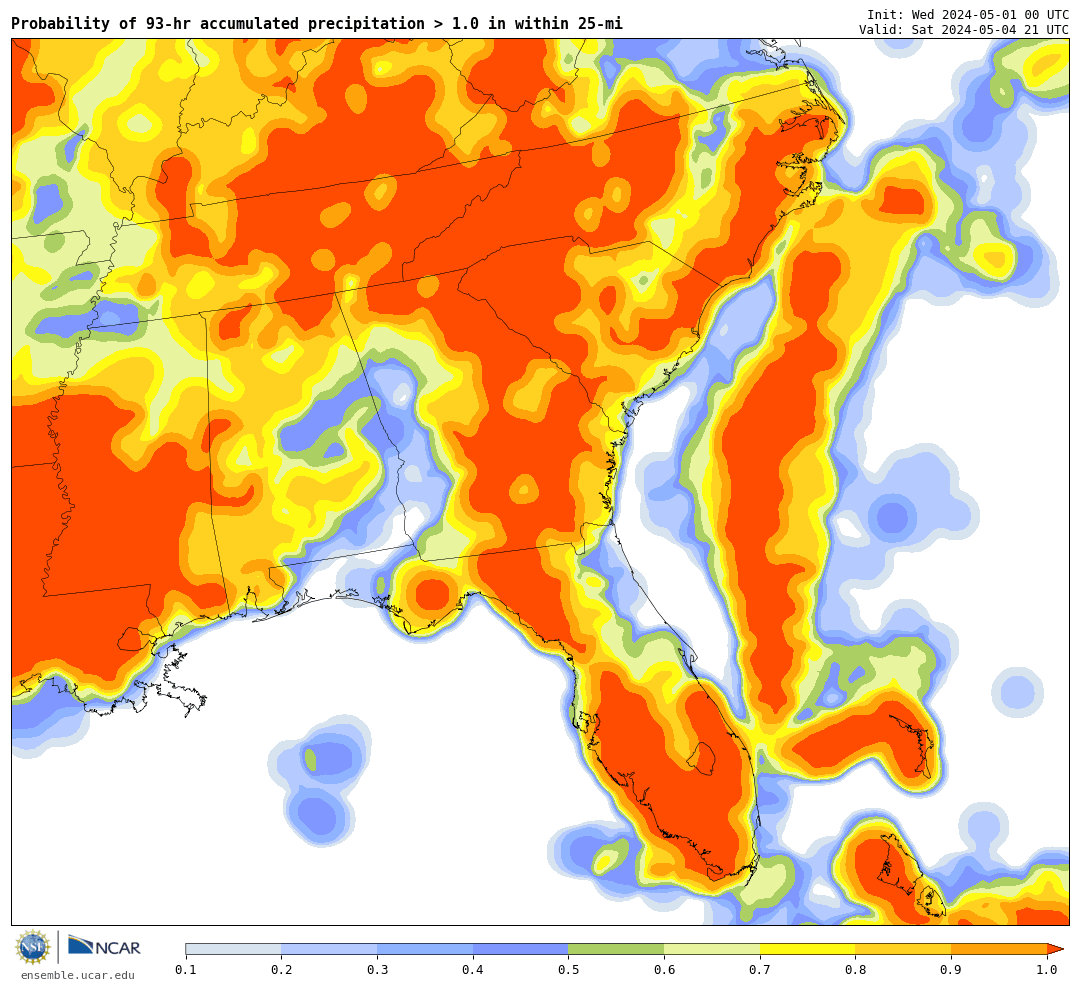Screen dimensions: 1080x988
Task: Click the 0.3 to 0.4 blue colorbar segment
Action: click(x=425, y=949)
